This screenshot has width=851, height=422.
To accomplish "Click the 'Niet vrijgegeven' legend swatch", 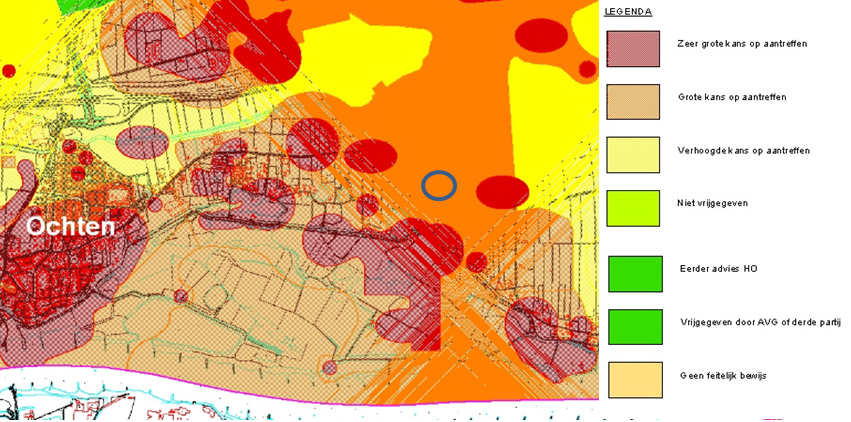I will 633,208.
